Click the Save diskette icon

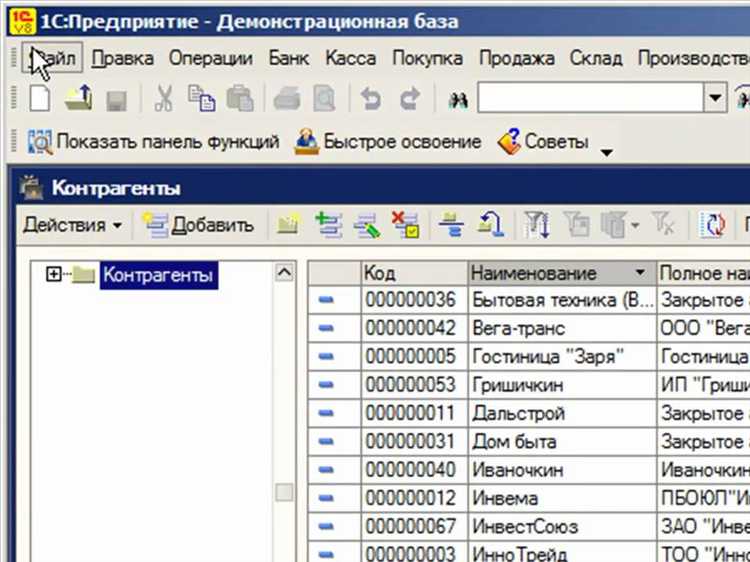pyautogui.click(x=116, y=100)
